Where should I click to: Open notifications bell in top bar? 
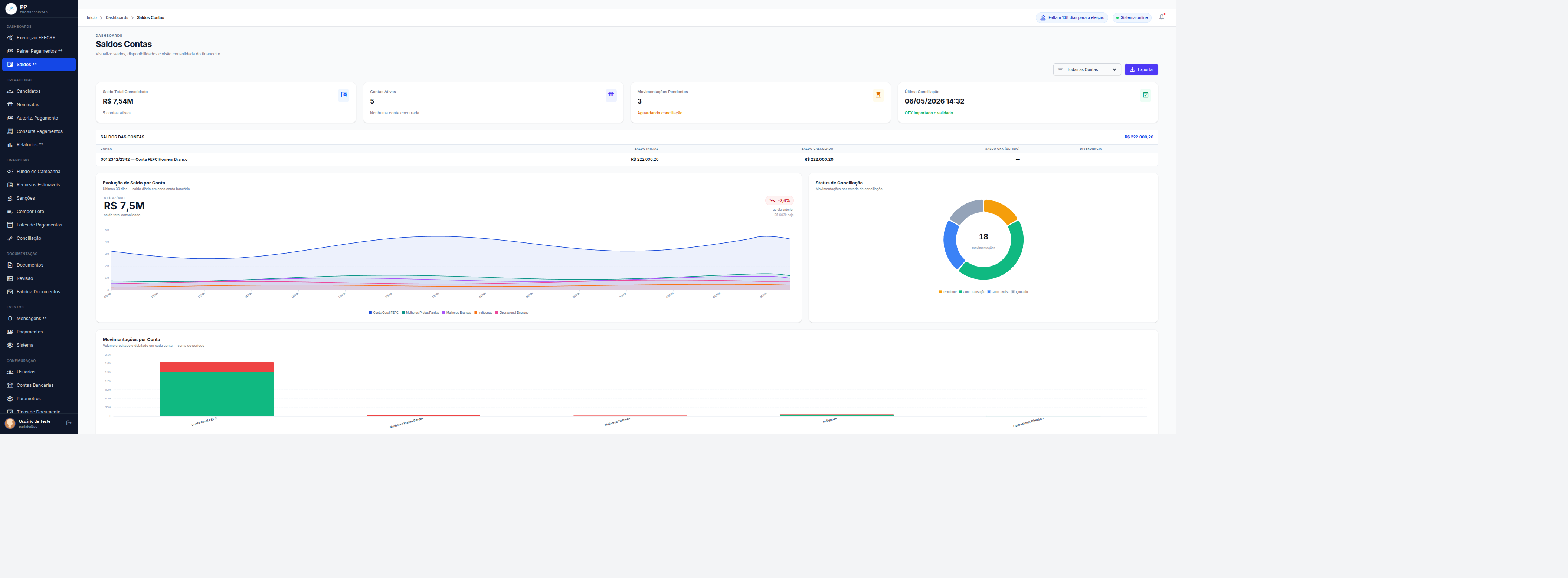point(1161,17)
